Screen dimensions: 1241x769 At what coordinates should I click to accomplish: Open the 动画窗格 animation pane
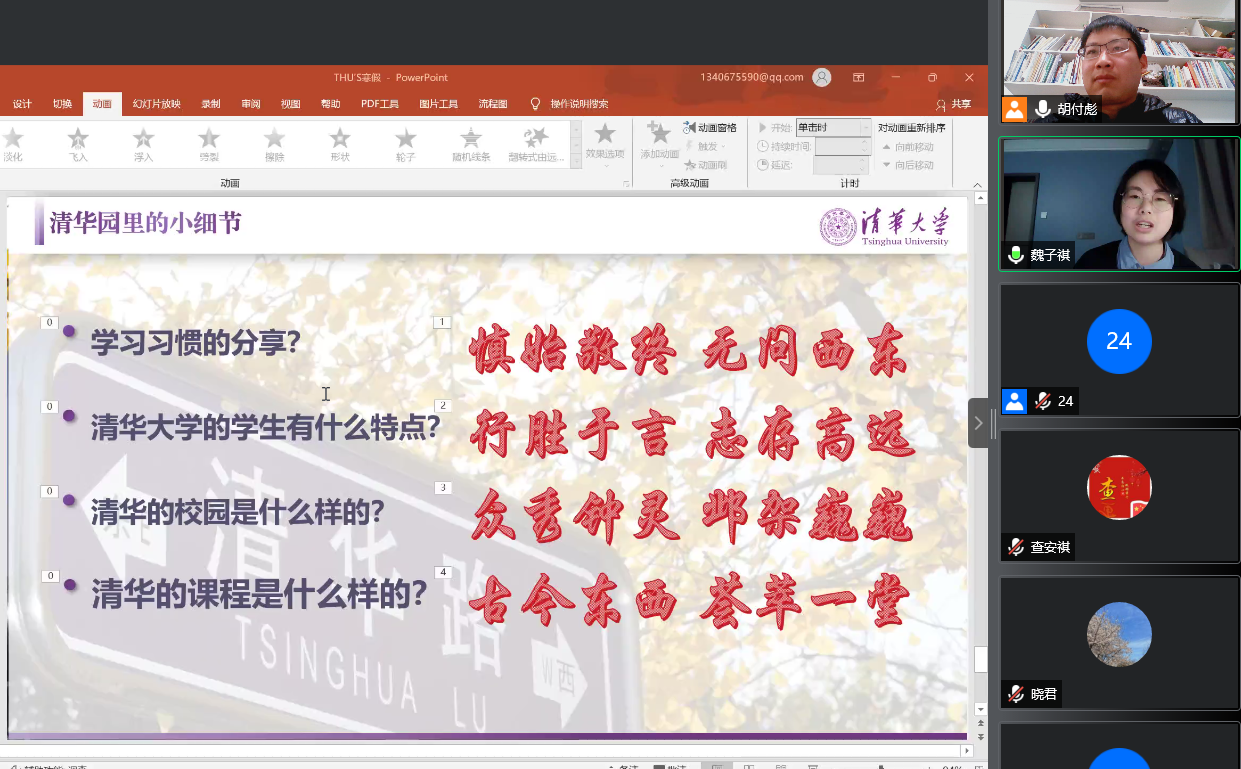710,128
